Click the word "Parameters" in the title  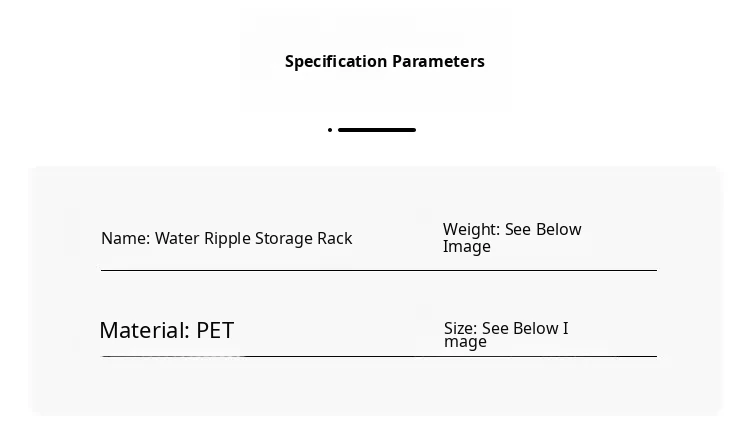tap(438, 62)
